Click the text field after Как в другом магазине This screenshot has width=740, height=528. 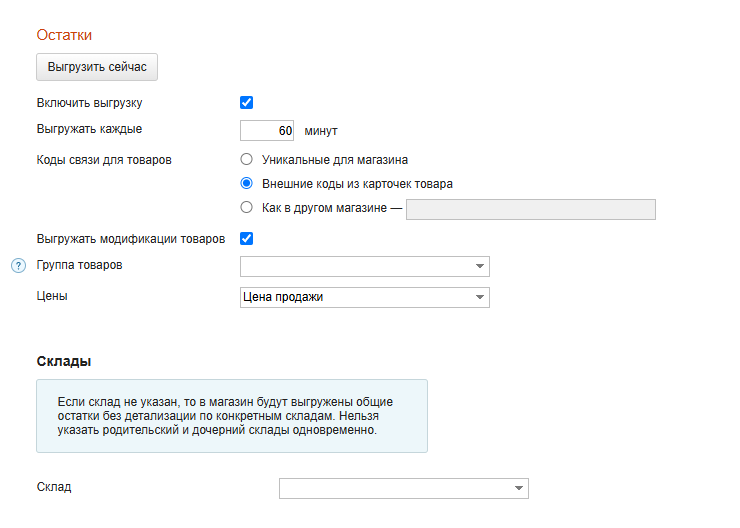pyautogui.click(x=530, y=209)
